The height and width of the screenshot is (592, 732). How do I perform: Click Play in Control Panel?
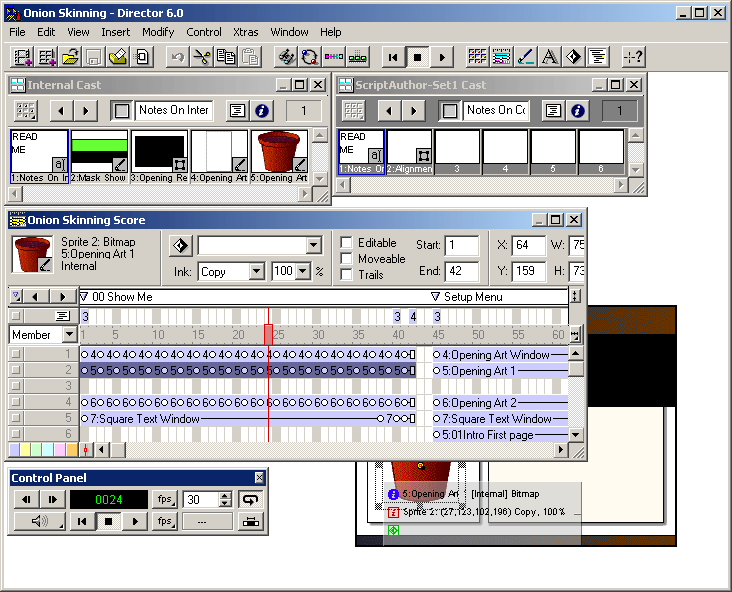pos(135,521)
